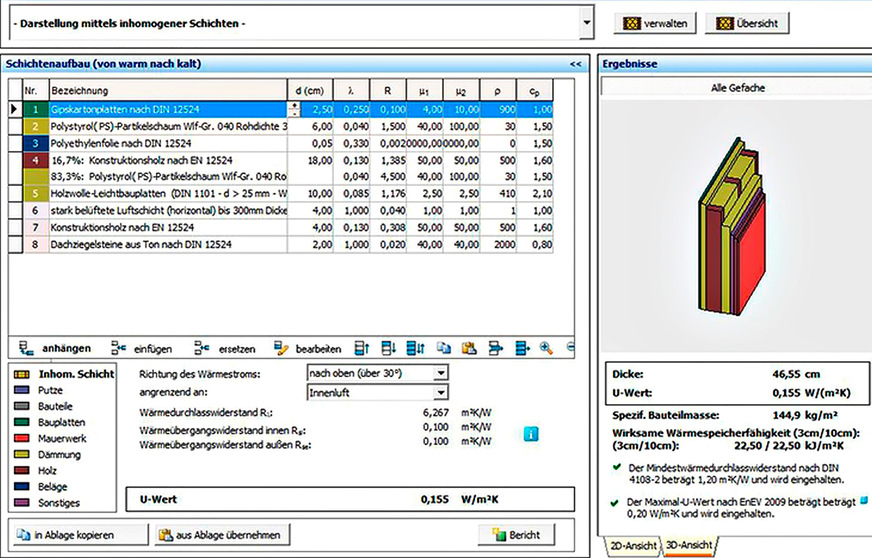Click the einfügen (insert layer) icon
This screenshot has height=558, width=872.
(119, 349)
